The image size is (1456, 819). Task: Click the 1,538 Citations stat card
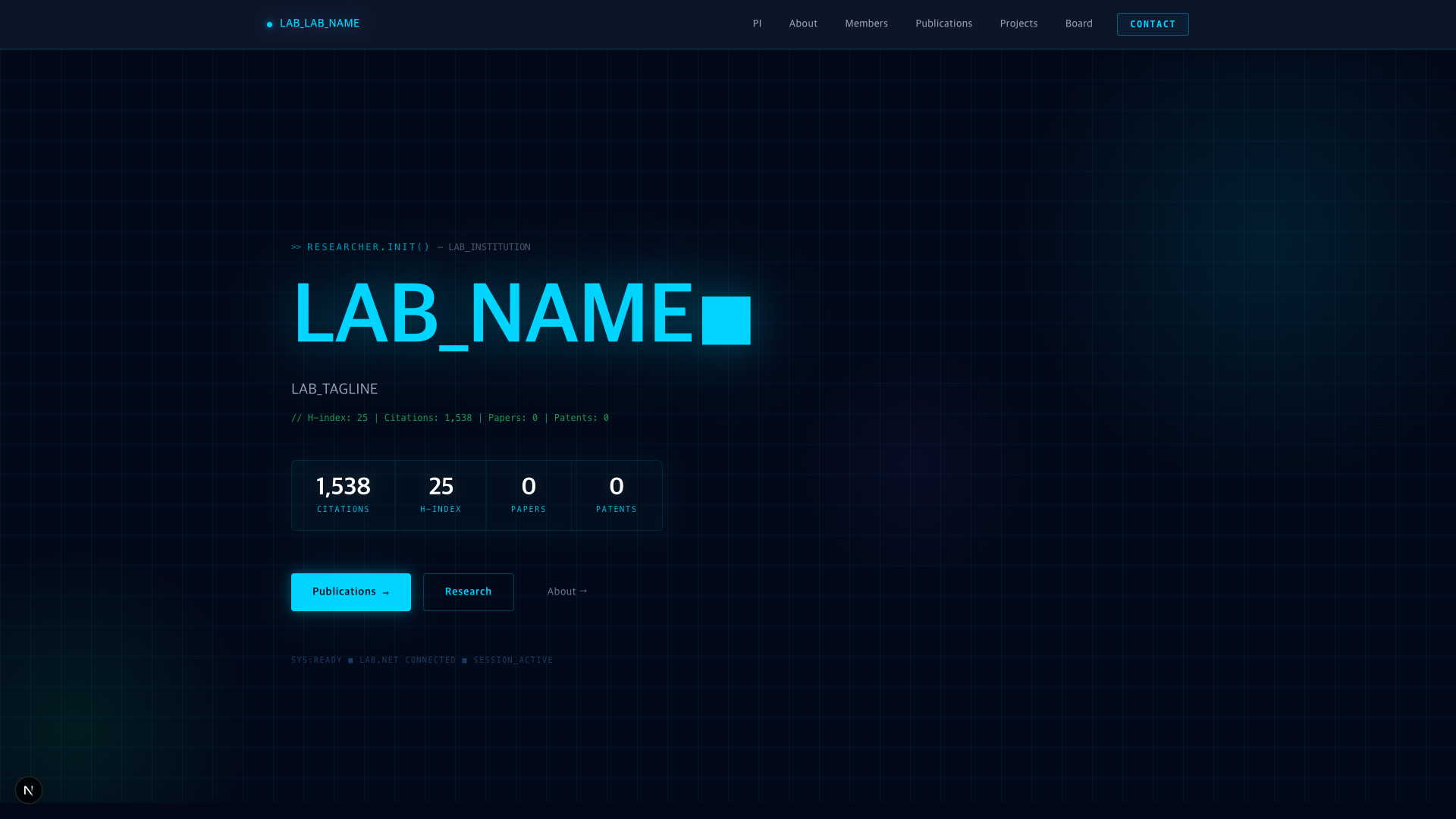[x=344, y=495]
